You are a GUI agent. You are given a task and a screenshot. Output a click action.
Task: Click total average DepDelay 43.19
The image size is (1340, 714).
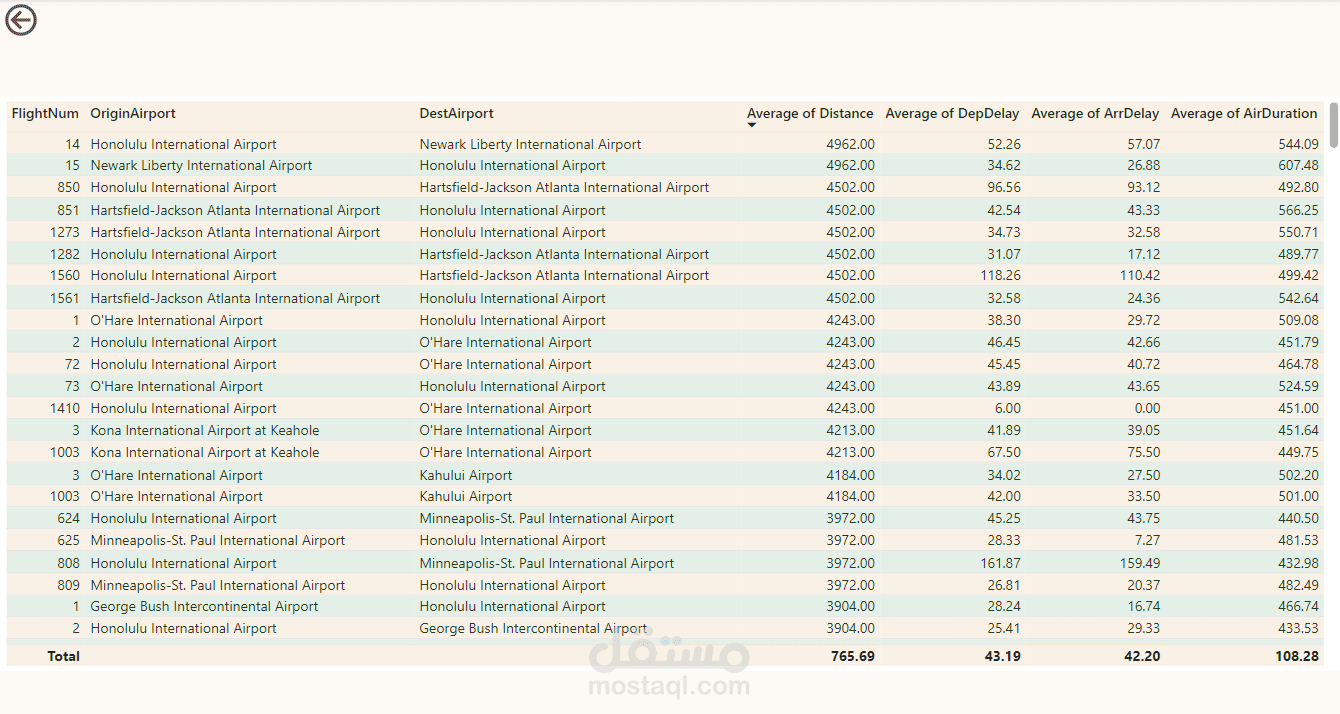1002,656
